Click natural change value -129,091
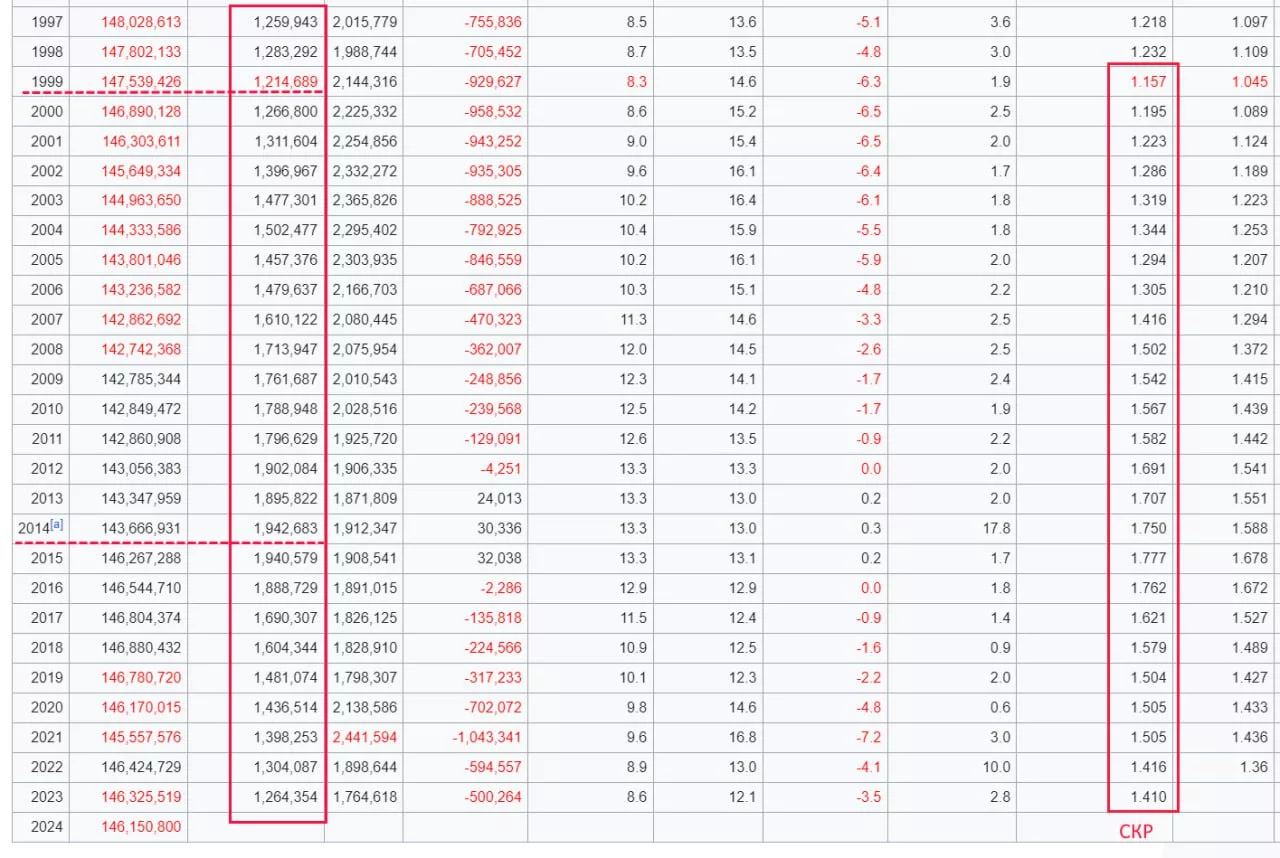This screenshot has height=858, width=1280. pos(493,438)
